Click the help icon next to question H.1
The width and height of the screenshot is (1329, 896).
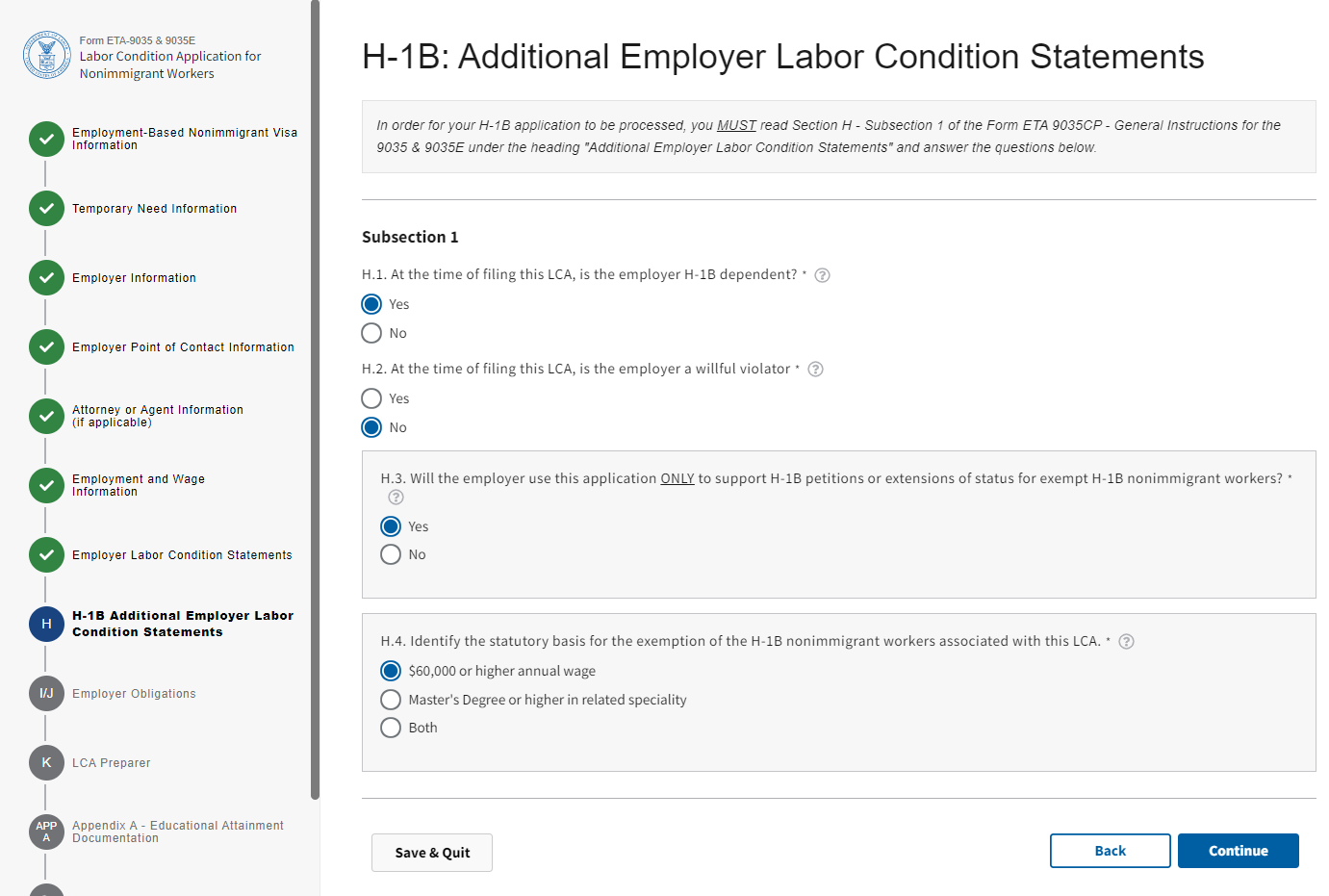(822, 275)
